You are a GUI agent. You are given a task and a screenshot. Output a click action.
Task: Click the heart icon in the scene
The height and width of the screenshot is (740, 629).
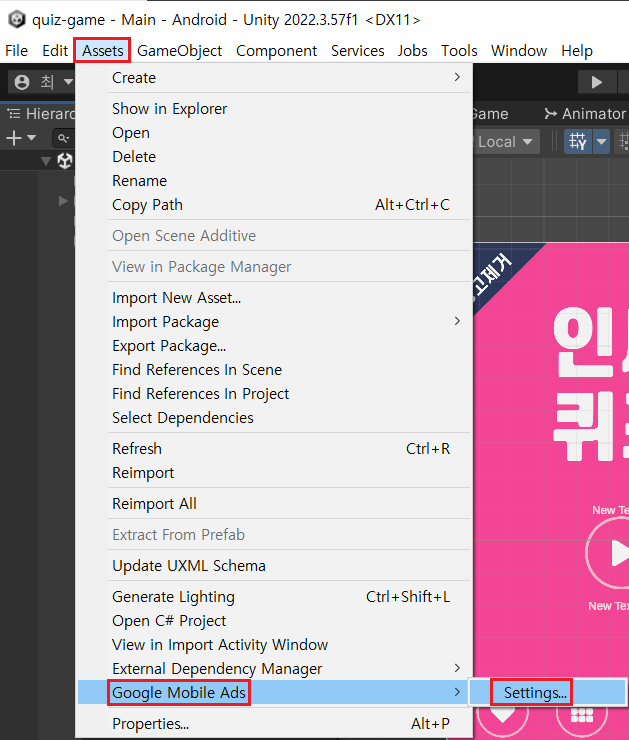(502, 717)
